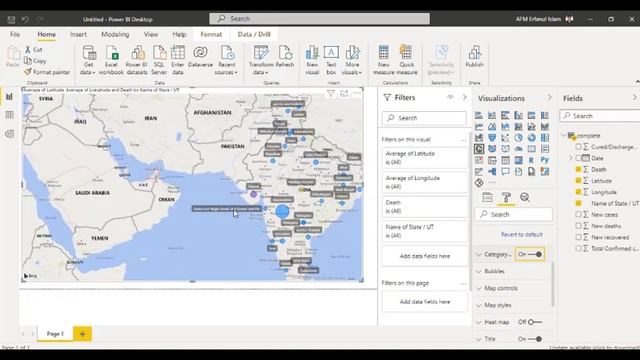The height and width of the screenshot is (360, 640).
Task: Collapse the Visualizations pane
Action: tap(549, 98)
